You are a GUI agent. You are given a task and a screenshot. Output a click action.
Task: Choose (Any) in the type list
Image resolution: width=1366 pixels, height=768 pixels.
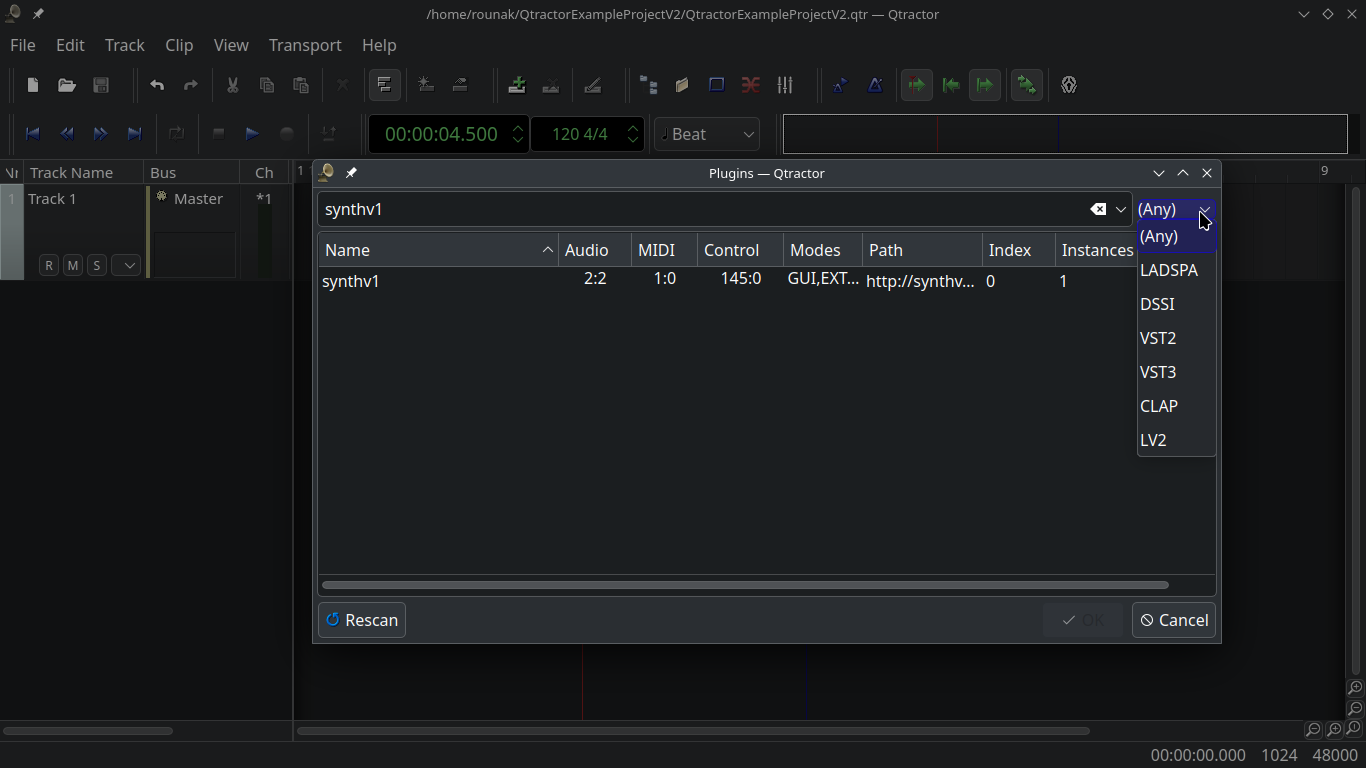tap(1176, 236)
